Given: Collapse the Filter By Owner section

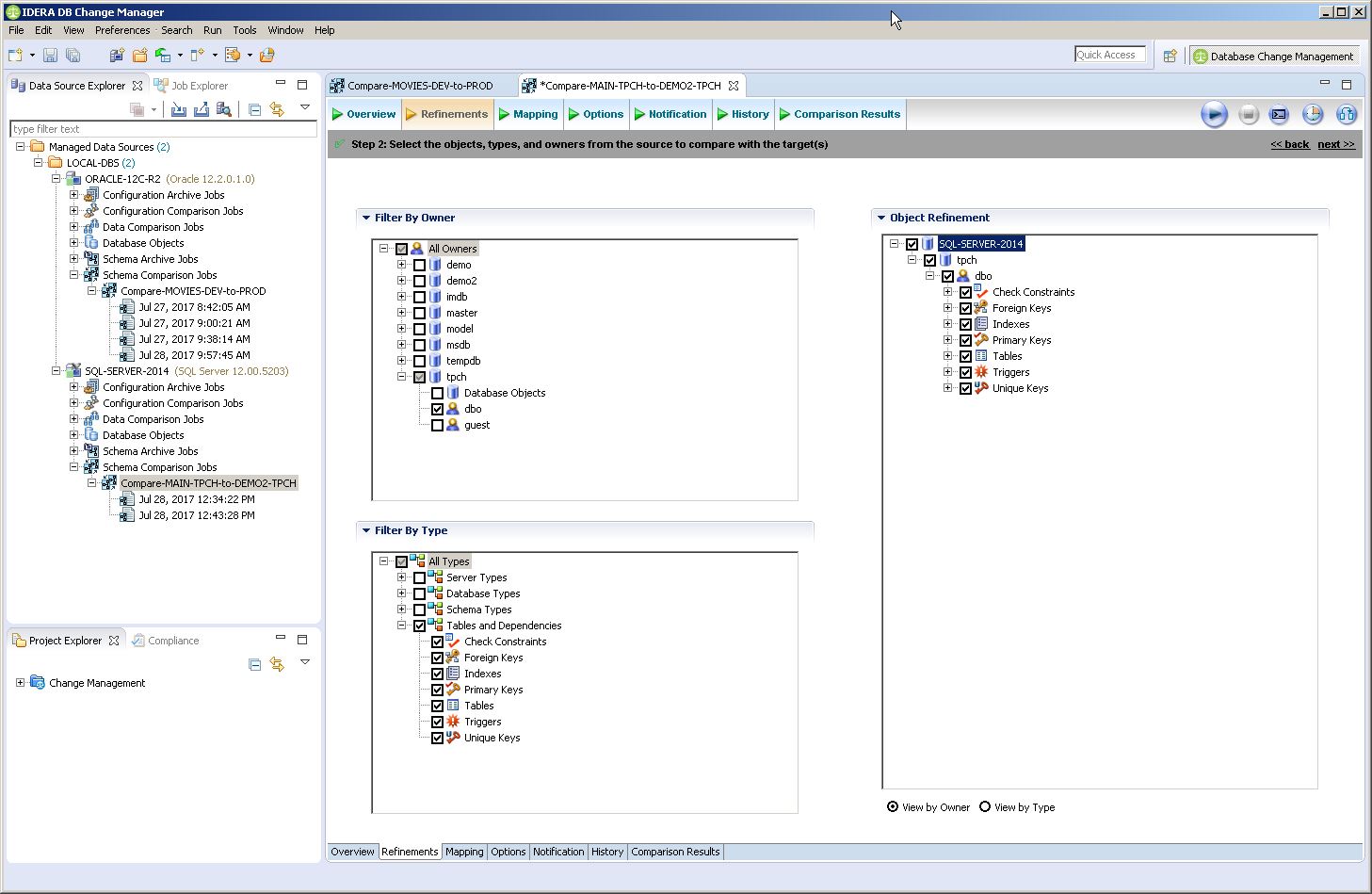Looking at the screenshot, I should [366, 218].
